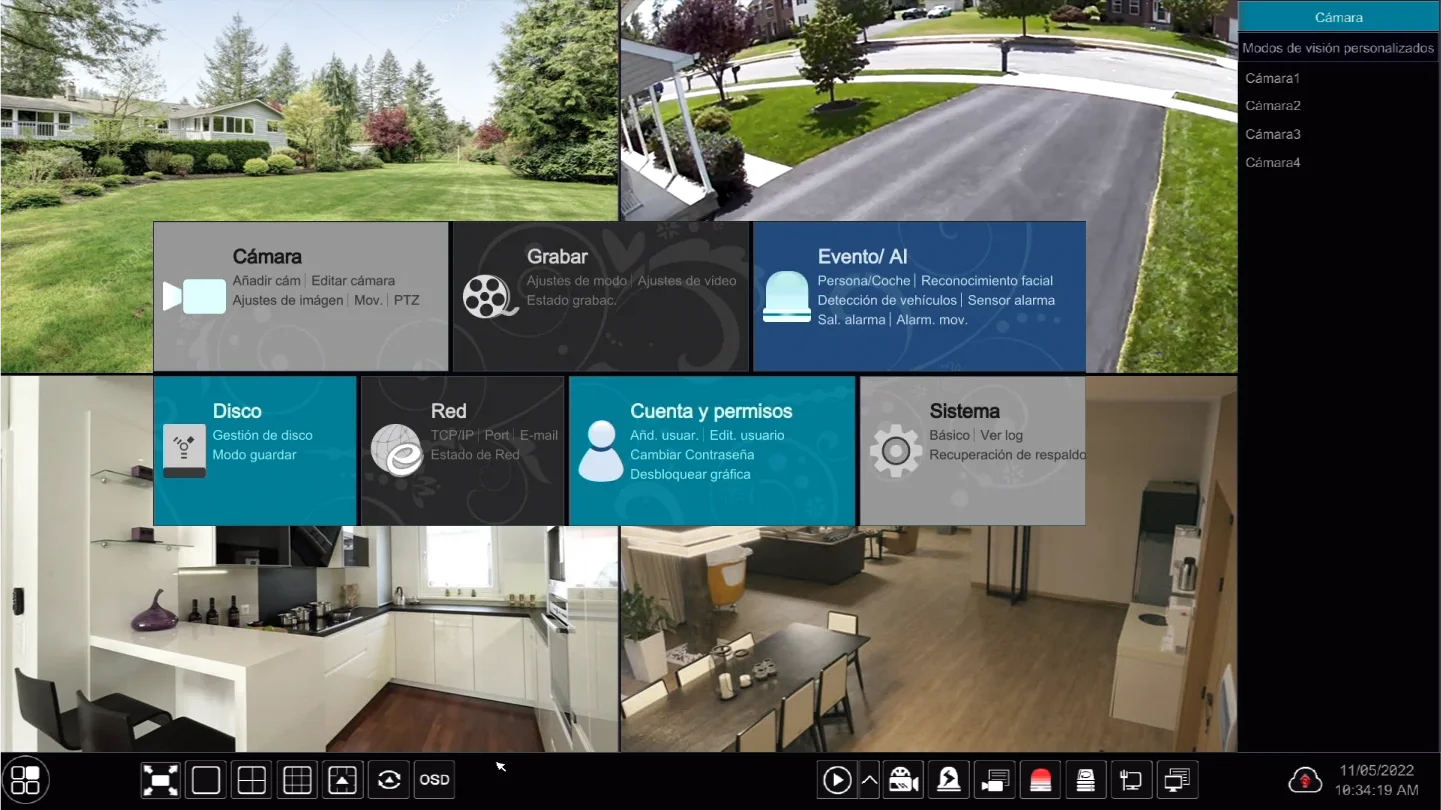
Task: Open playback from the bottom toolbar
Action: pos(837,780)
